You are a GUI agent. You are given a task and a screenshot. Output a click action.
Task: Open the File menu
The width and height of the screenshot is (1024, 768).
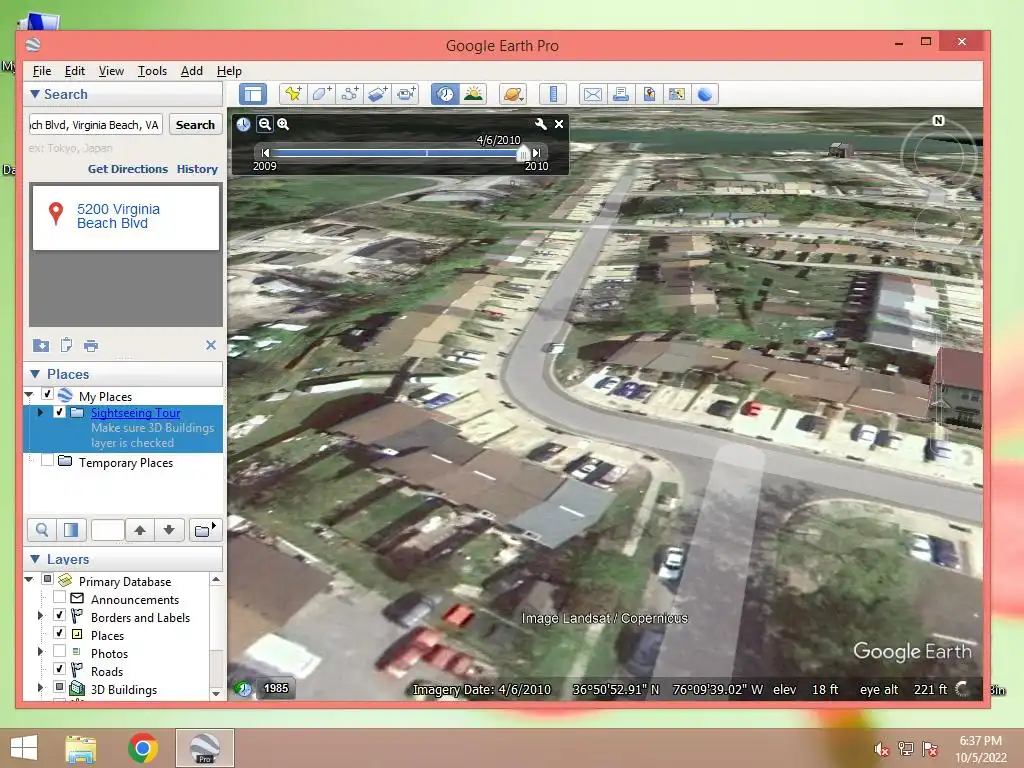tap(42, 71)
